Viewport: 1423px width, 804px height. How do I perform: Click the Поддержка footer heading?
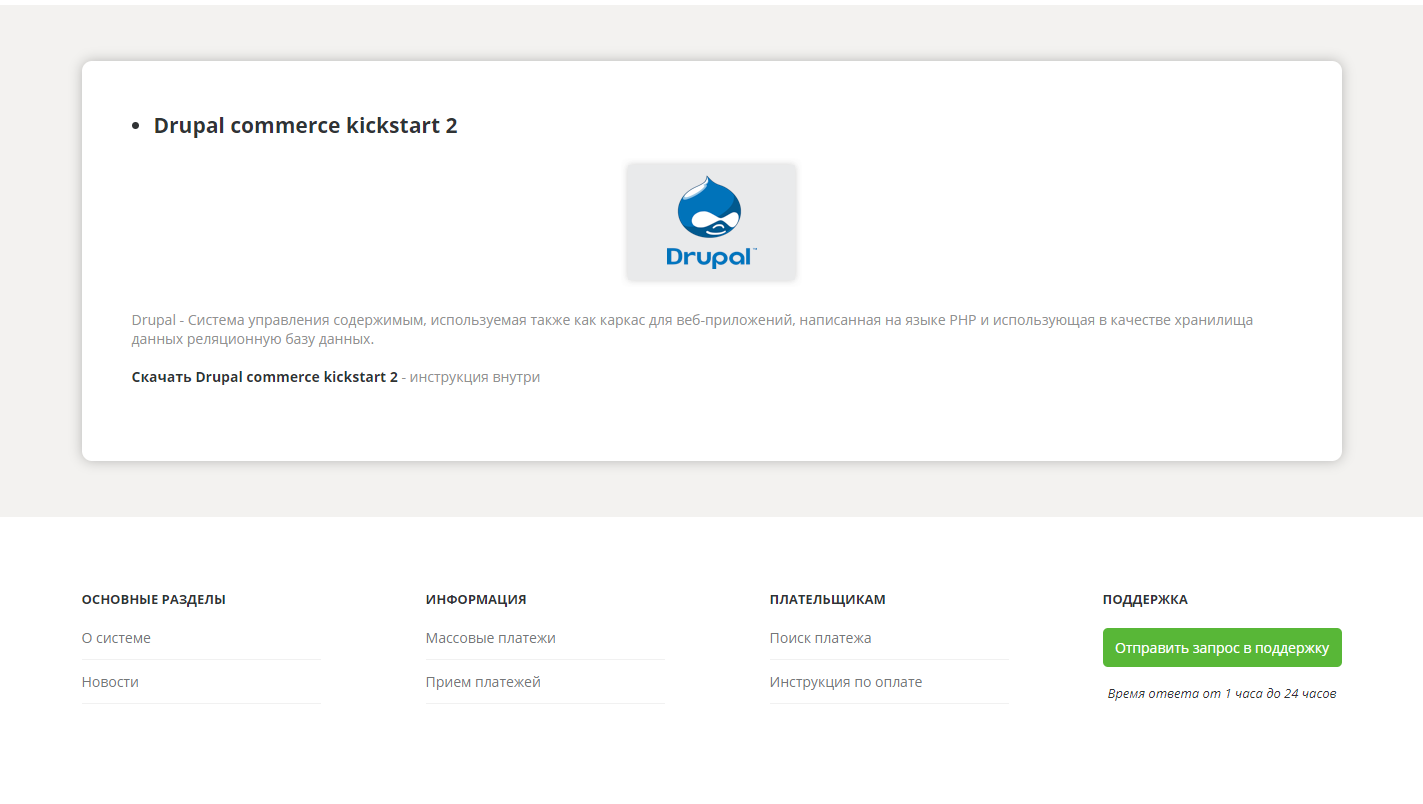[x=1143, y=599]
